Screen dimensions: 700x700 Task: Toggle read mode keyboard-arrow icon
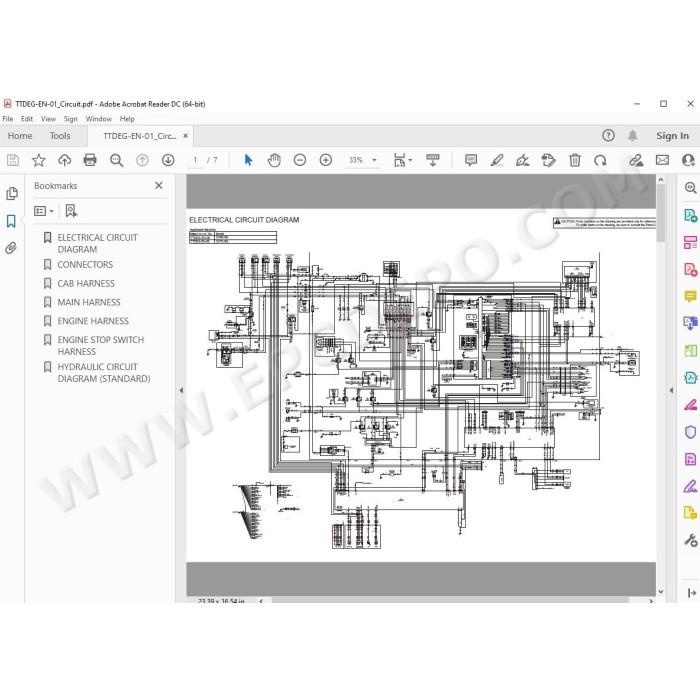click(x=433, y=160)
